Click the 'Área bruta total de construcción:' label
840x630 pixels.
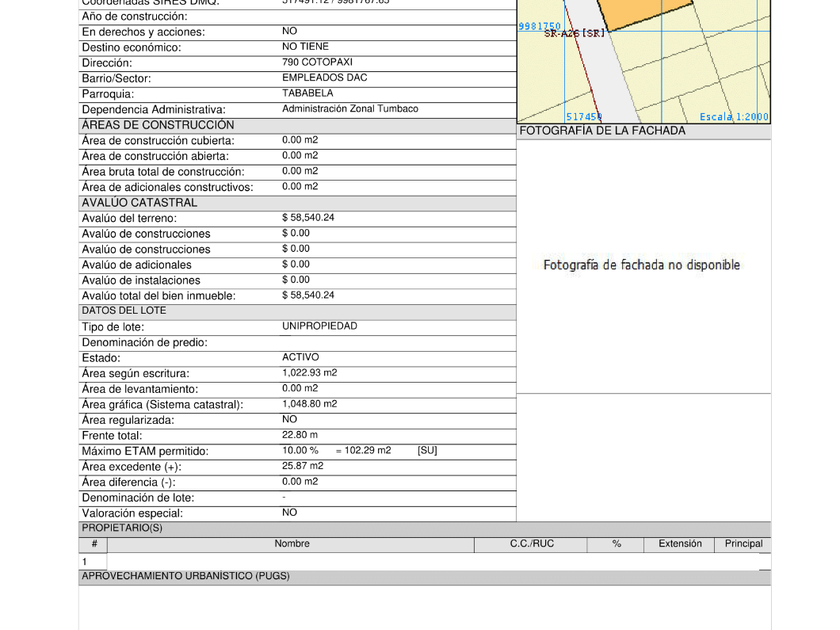point(163,171)
